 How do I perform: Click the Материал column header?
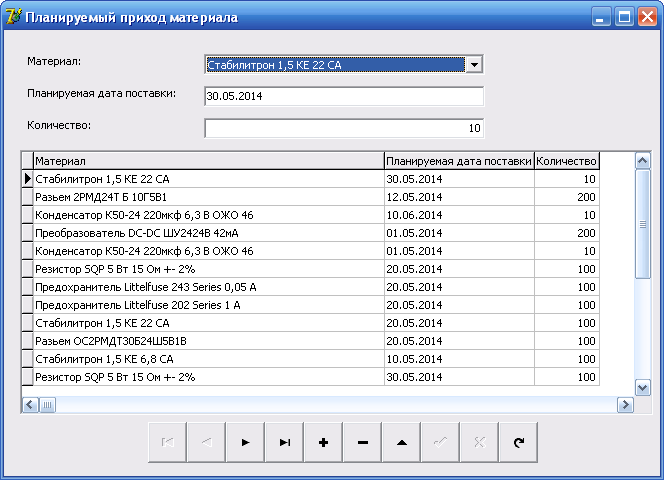tap(208, 160)
